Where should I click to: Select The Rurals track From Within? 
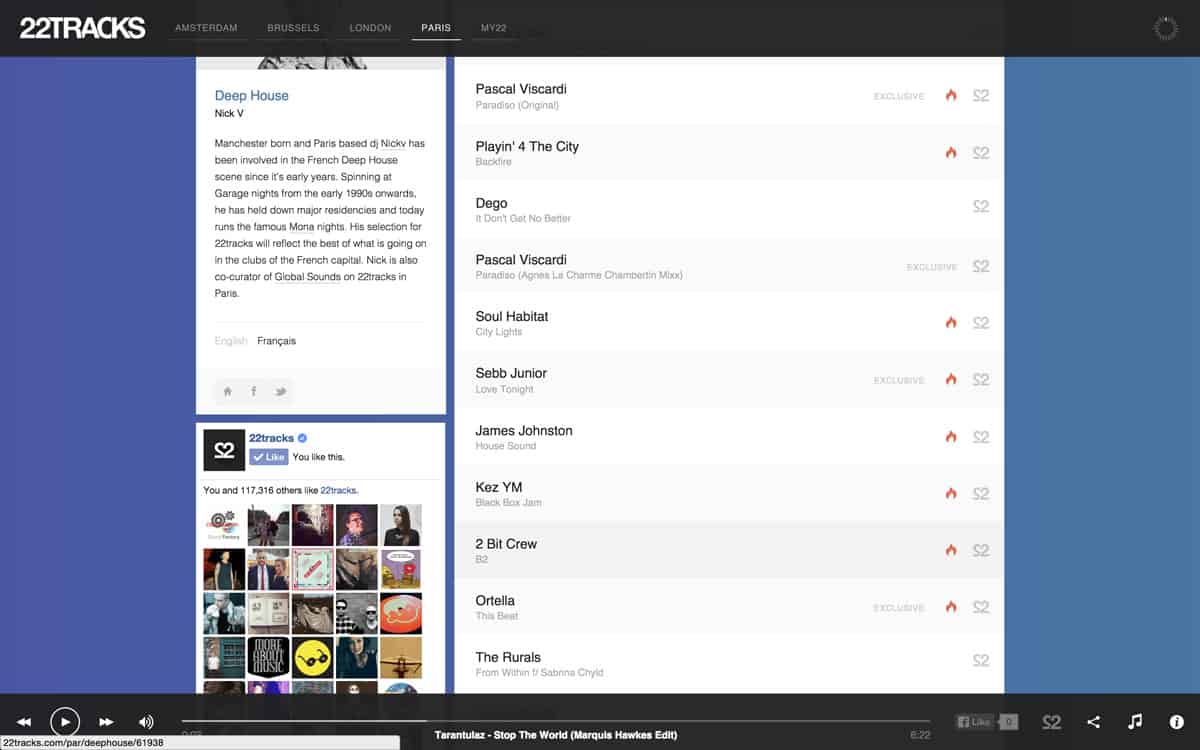[x=729, y=664]
